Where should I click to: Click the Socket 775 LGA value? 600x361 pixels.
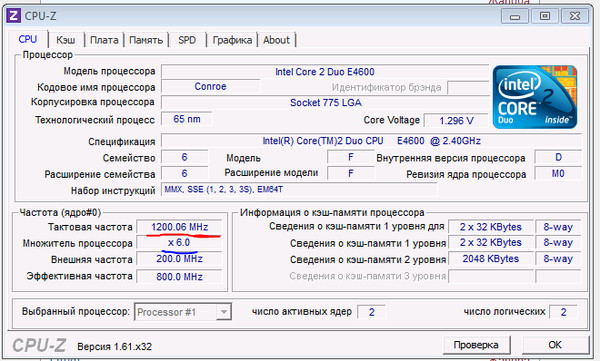(x=326, y=103)
